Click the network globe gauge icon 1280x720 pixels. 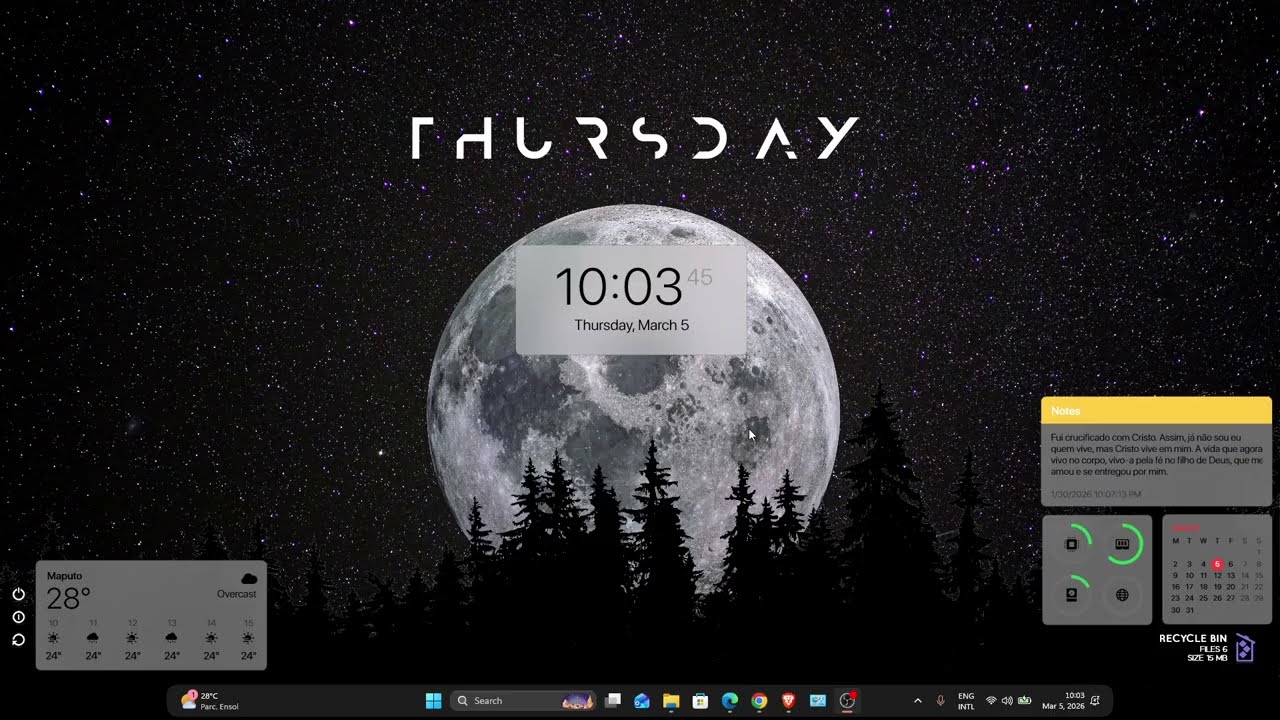point(1122,595)
